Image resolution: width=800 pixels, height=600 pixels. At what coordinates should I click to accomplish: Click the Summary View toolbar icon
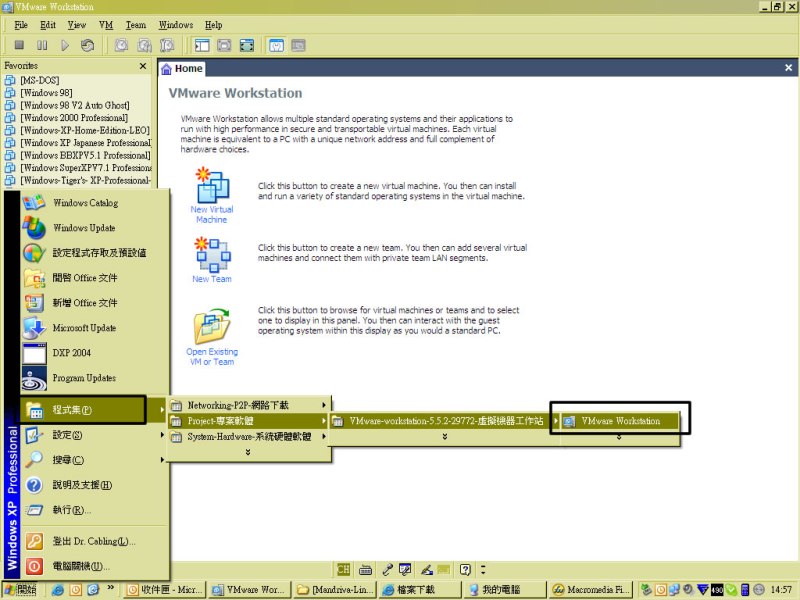click(276, 45)
